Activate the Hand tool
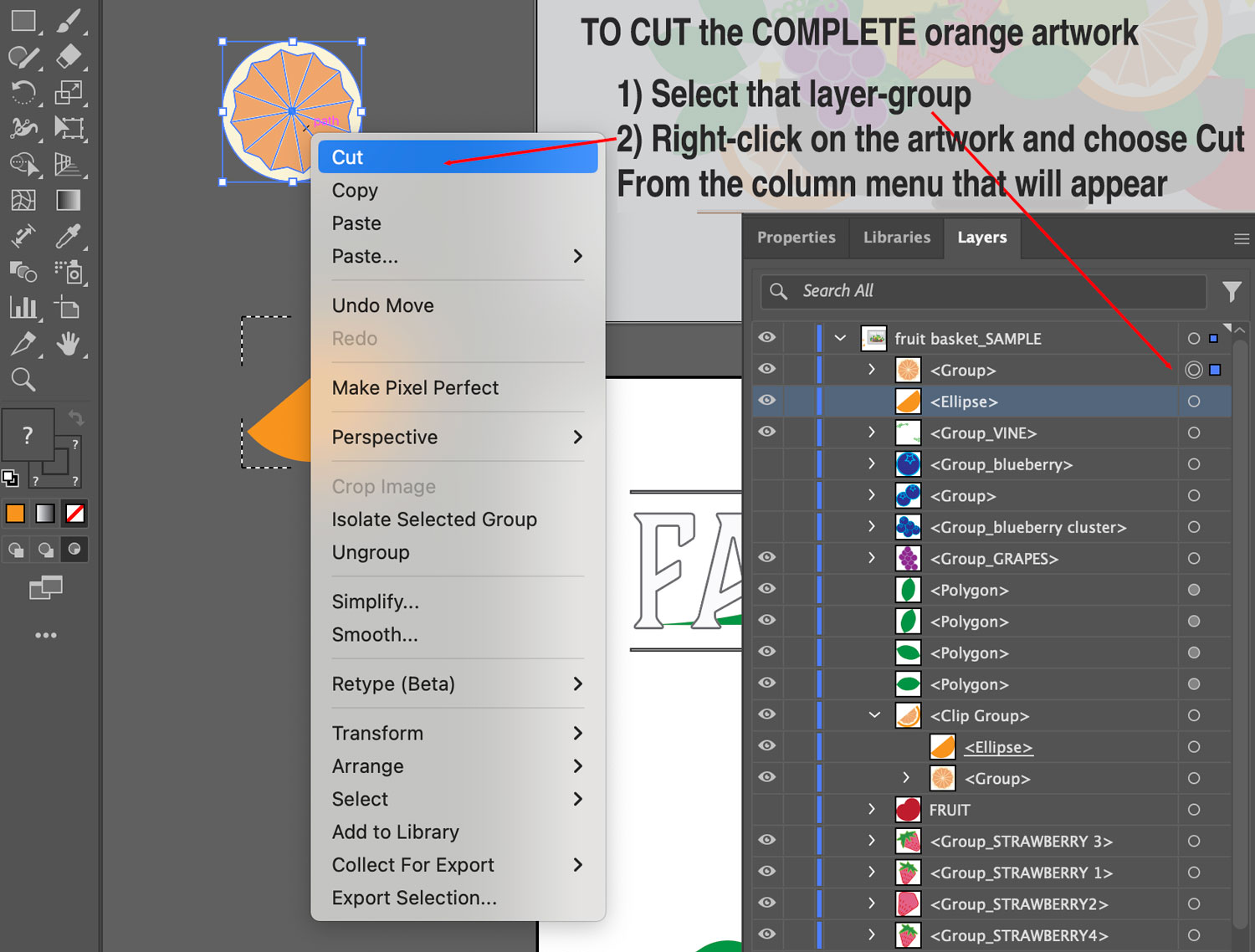This screenshot has height=952, width=1255. point(69,343)
